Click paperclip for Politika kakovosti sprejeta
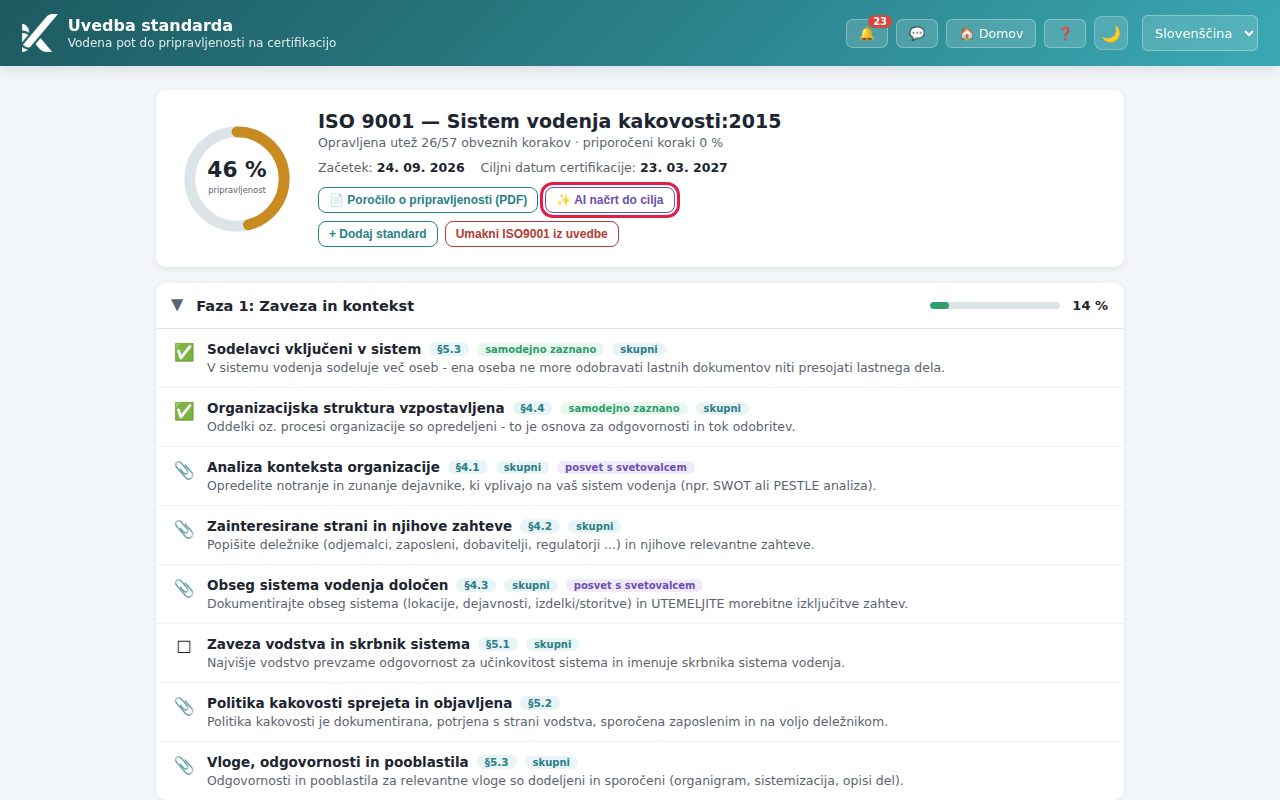The image size is (1280, 800). [184, 706]
